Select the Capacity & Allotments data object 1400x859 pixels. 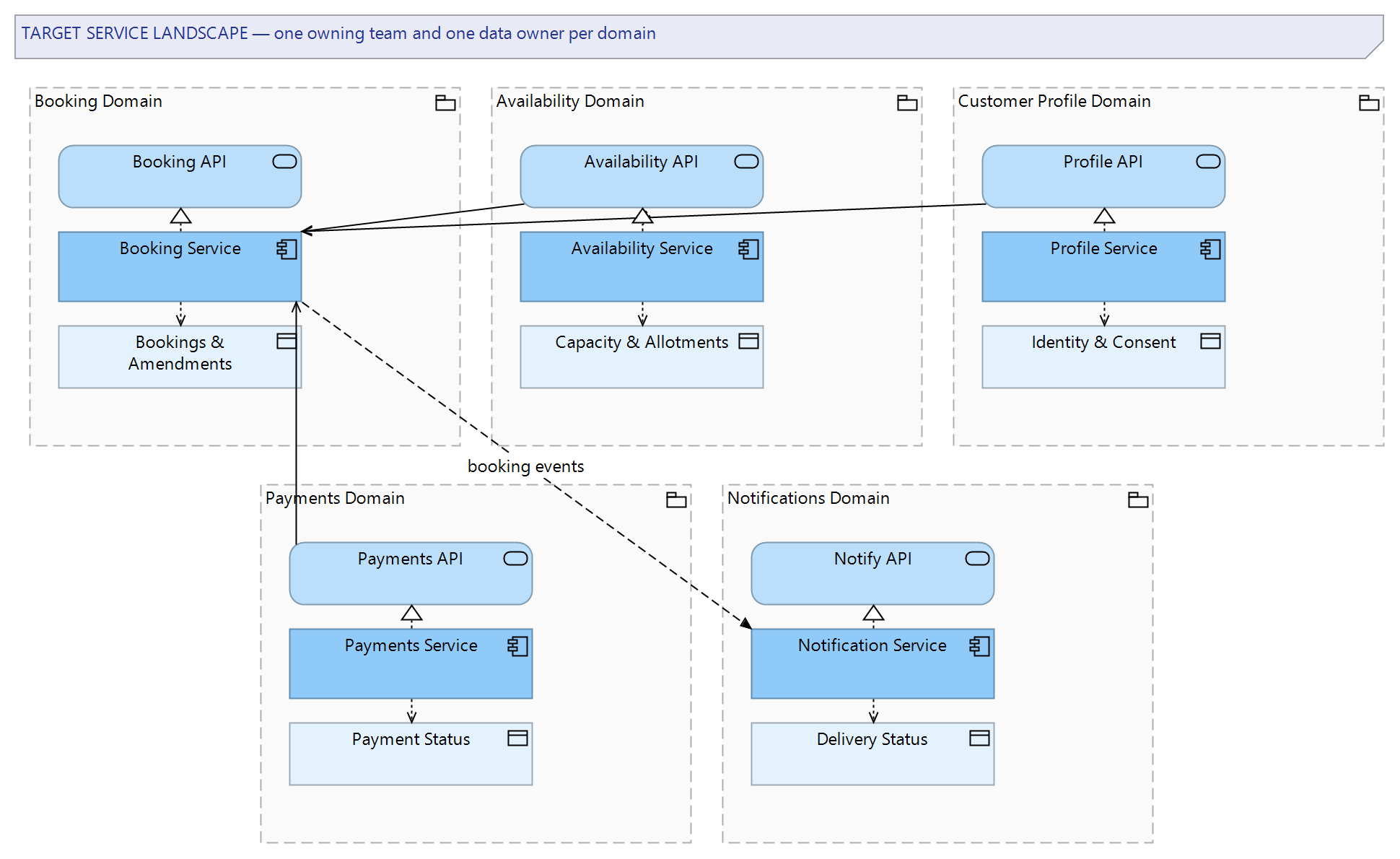[x=642, y=357]
